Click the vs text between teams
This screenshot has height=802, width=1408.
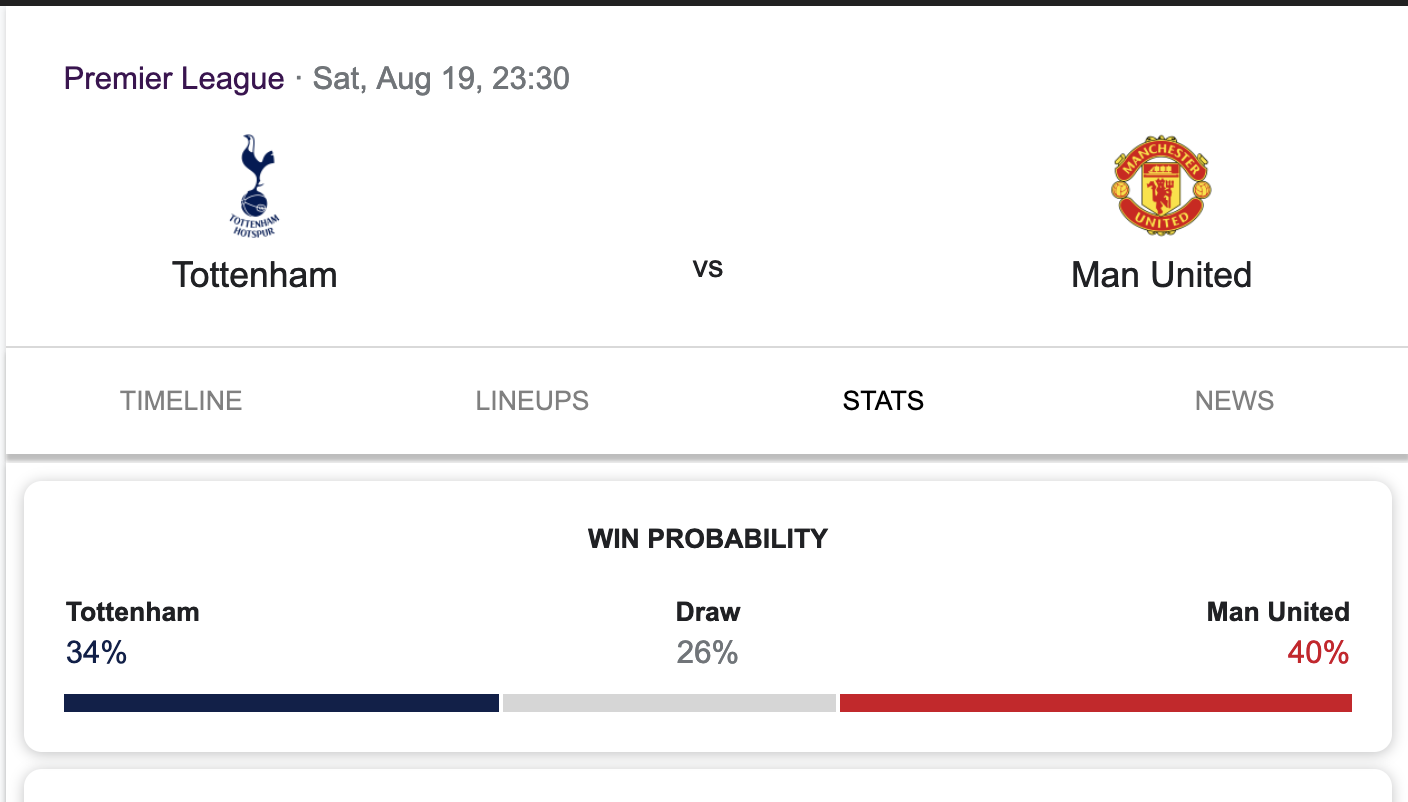pos(708,268)
